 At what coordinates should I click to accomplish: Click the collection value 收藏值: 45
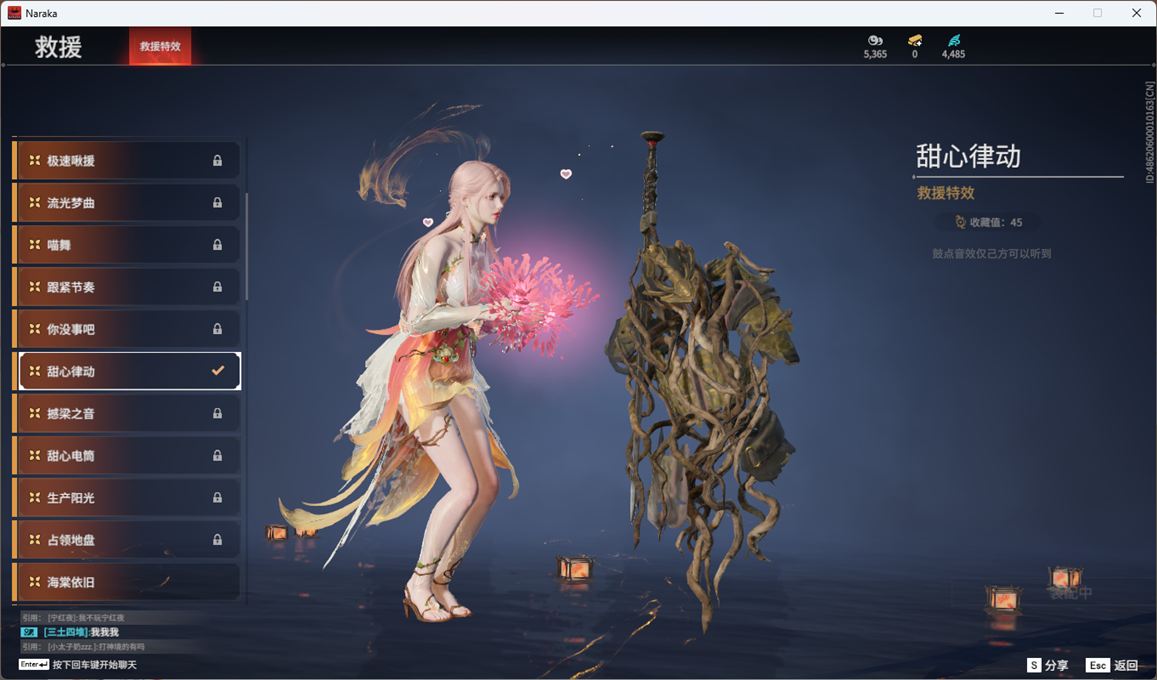[995, 222]
